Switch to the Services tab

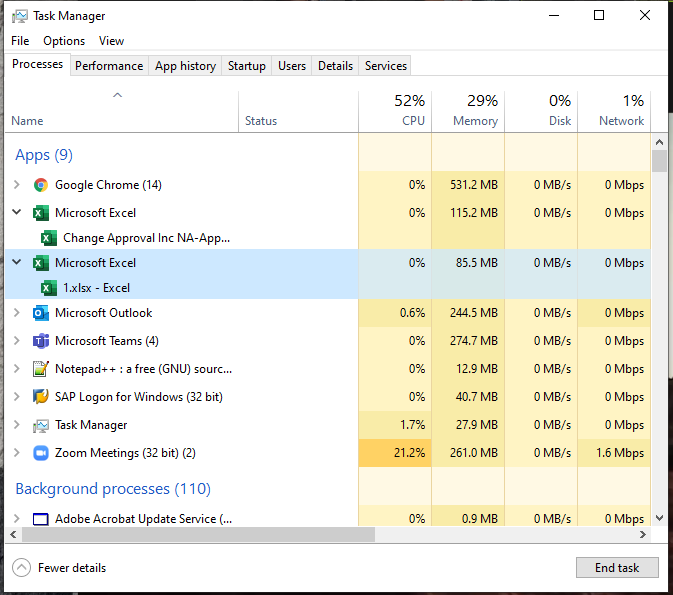click(386, 66)
